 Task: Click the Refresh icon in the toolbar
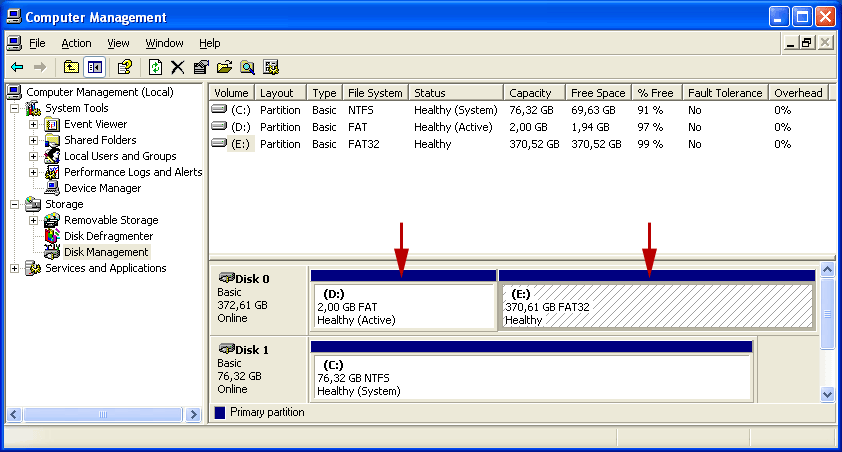(x=155, y=67)
